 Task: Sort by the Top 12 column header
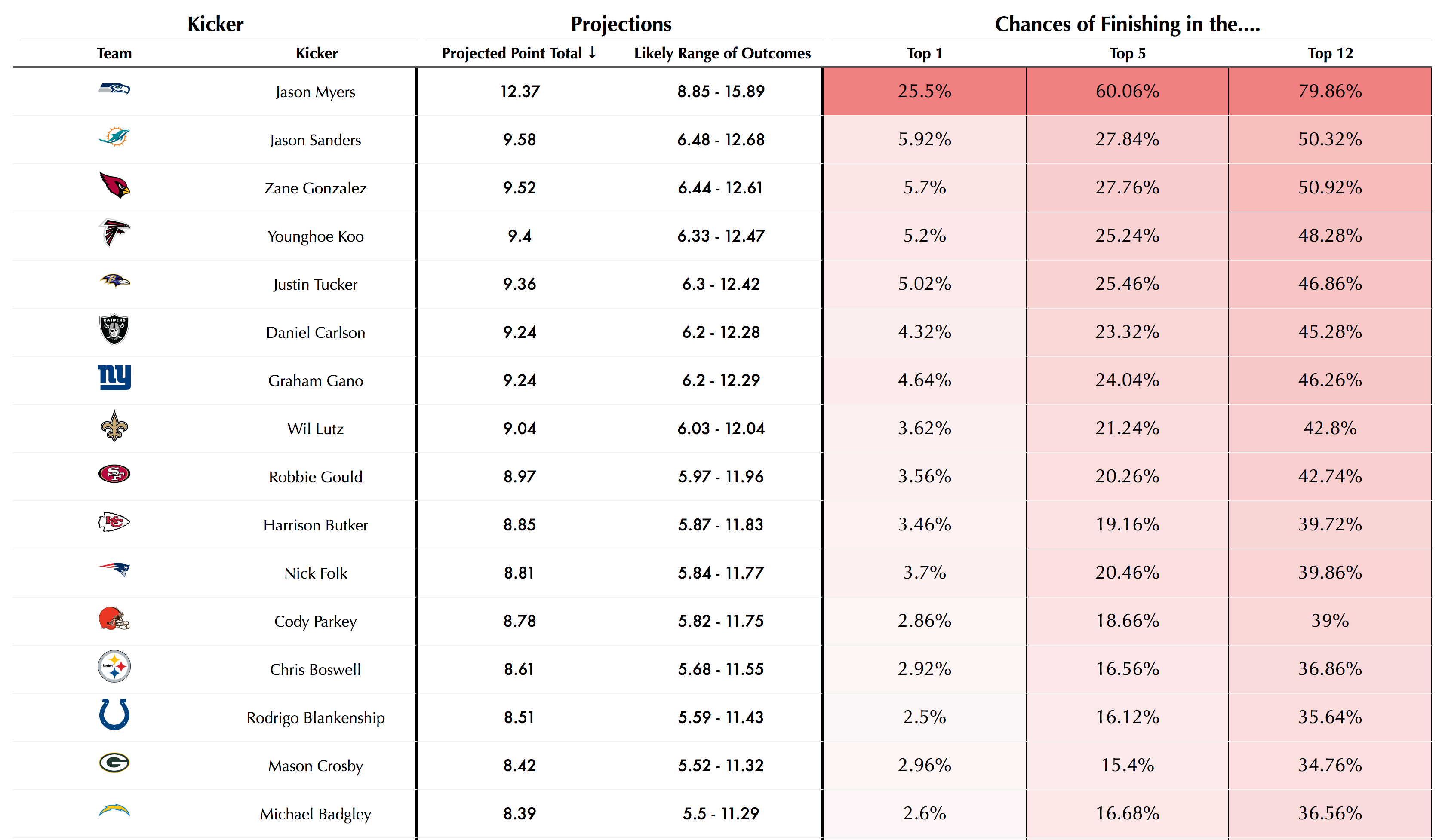coord(1330,53)
